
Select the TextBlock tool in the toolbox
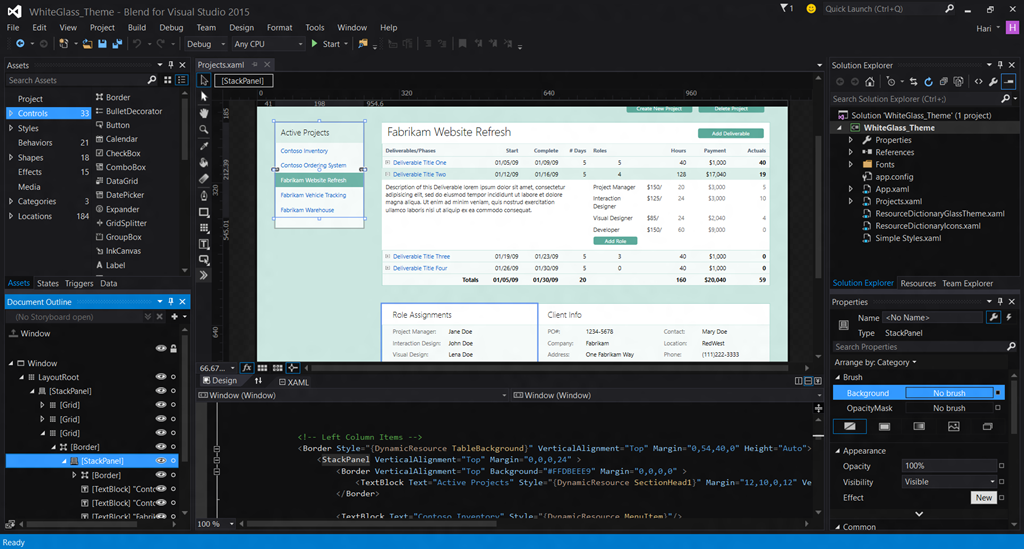(204, 244)
